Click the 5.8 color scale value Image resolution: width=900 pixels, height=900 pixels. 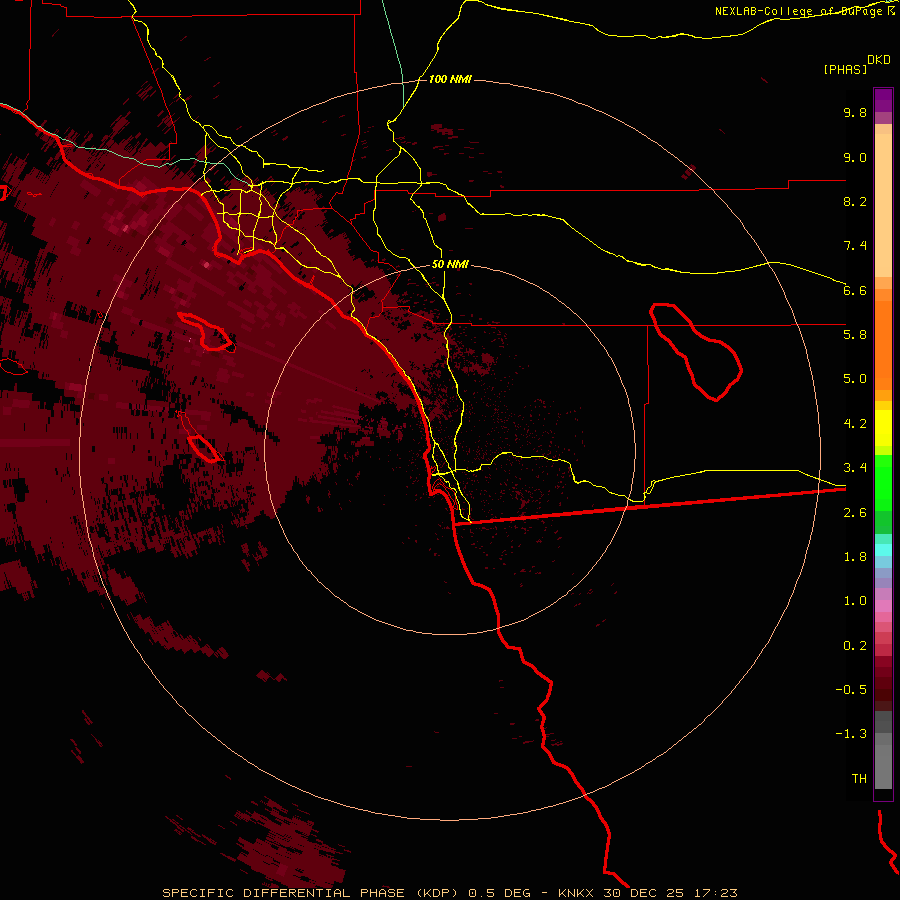(855, 335)
